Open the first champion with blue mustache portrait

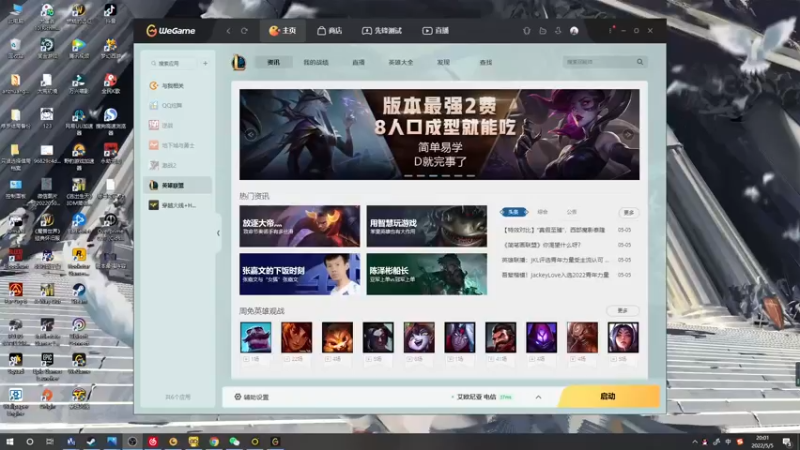pyautogui.click(x=256, y=337)
